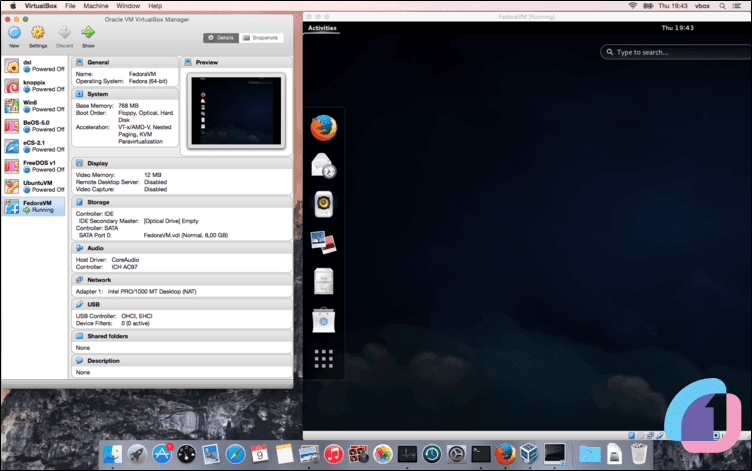This screenshot has height=471, width=752.
Task: Select the UbuntuVM virtual machine
Action: [34, 187]
